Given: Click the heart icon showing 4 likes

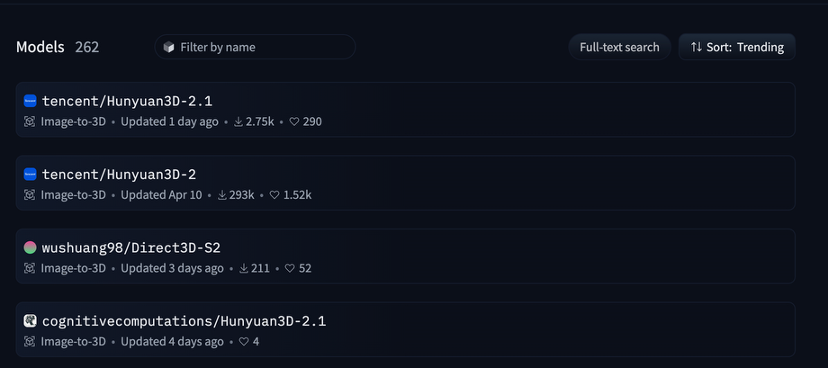Looking at the screenshot, I should pos(243,342).
